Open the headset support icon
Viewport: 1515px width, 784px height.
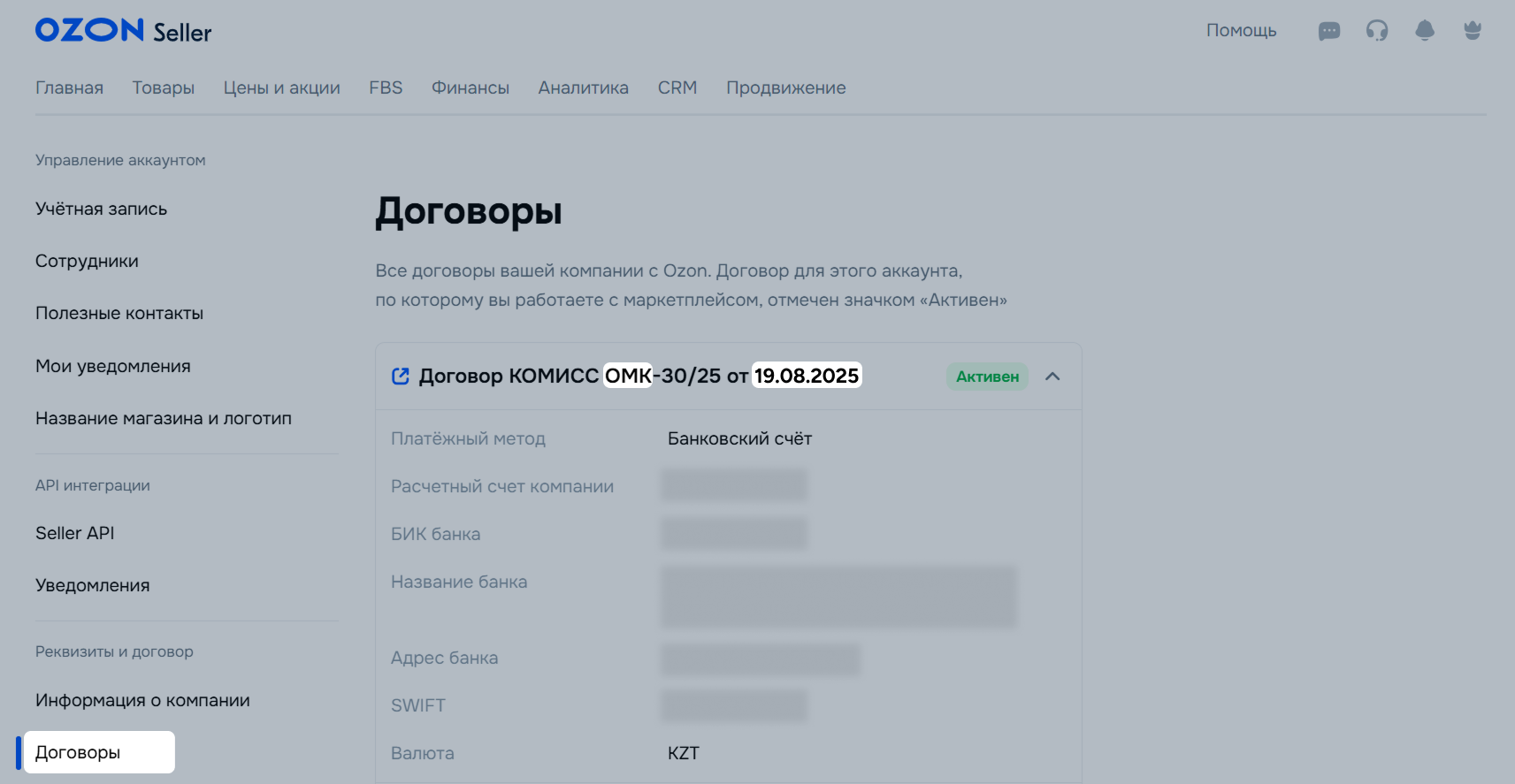coord(1377,31)
